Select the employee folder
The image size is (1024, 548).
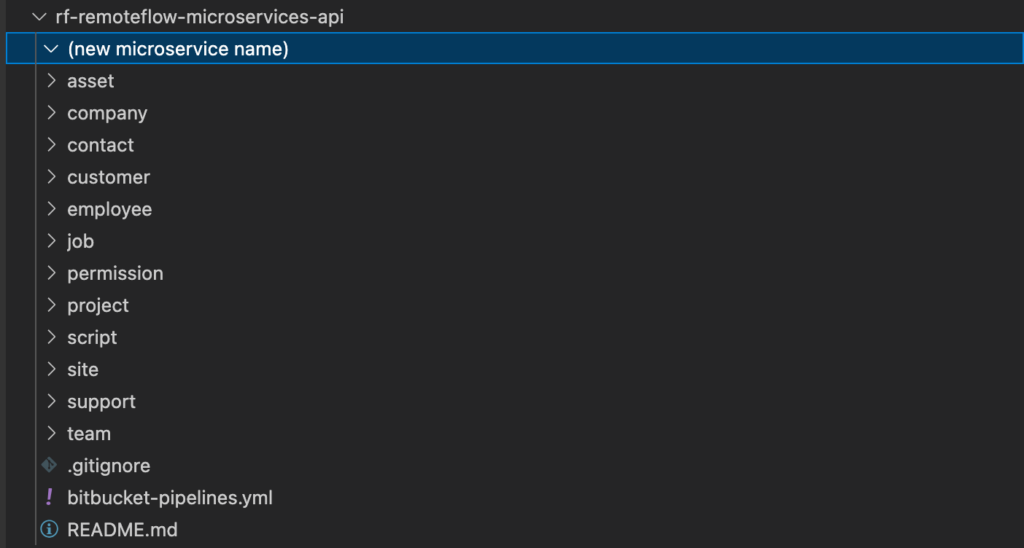coord(109,209)
